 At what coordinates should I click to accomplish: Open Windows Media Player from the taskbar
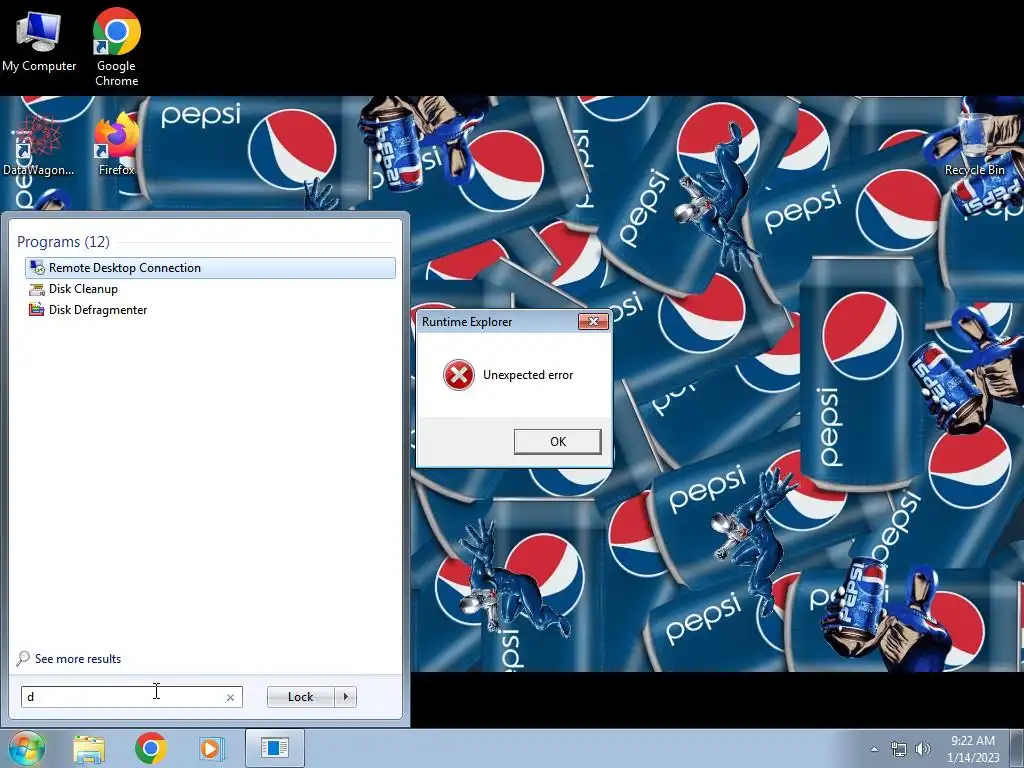click(212, 748)
